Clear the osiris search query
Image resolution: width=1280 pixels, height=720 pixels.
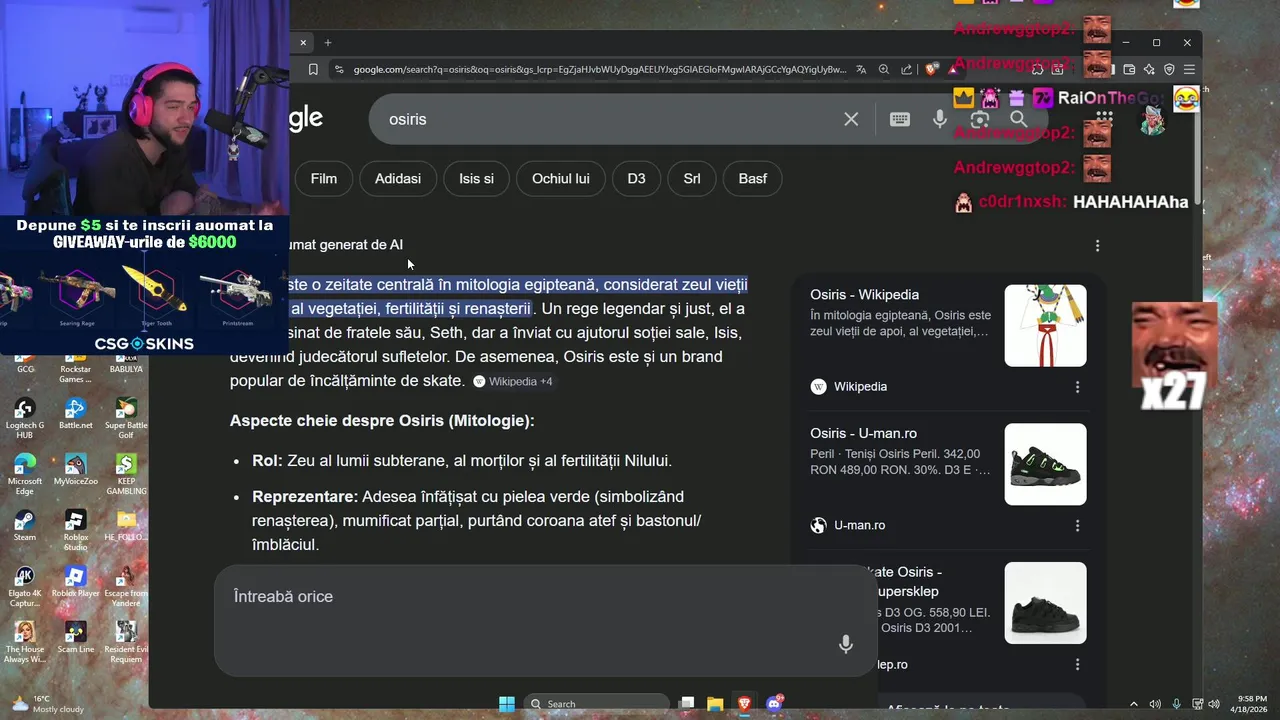pos(851,119)
